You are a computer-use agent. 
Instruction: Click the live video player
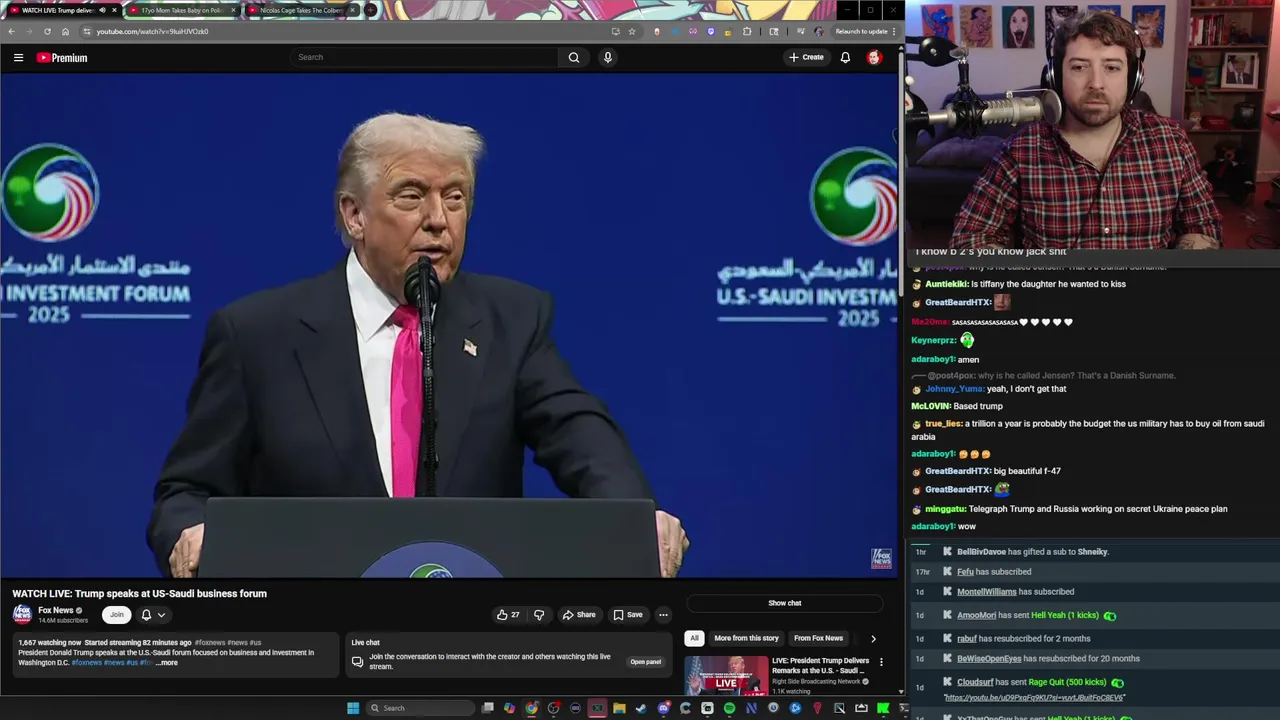tap(449, 326)
